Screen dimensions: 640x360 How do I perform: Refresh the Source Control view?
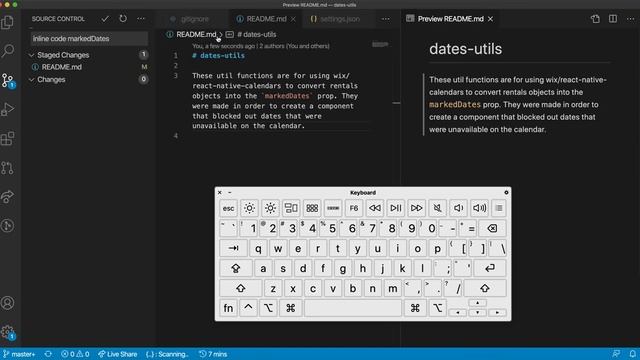pyautogui.click(x=123, y=19)
